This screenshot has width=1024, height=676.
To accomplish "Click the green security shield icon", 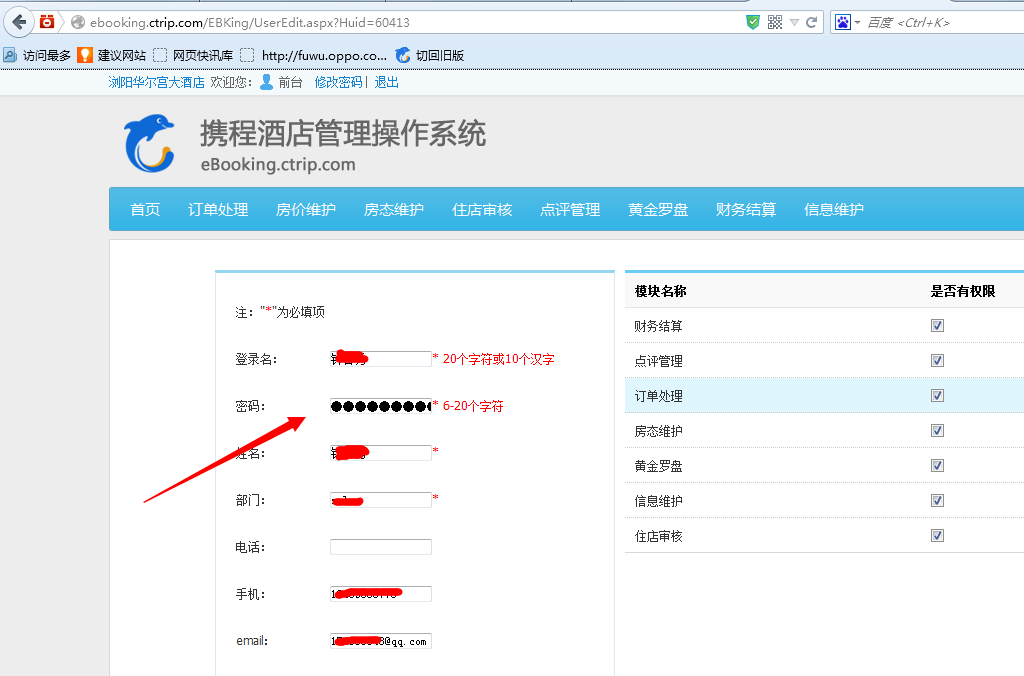I will tap(753, 22).
